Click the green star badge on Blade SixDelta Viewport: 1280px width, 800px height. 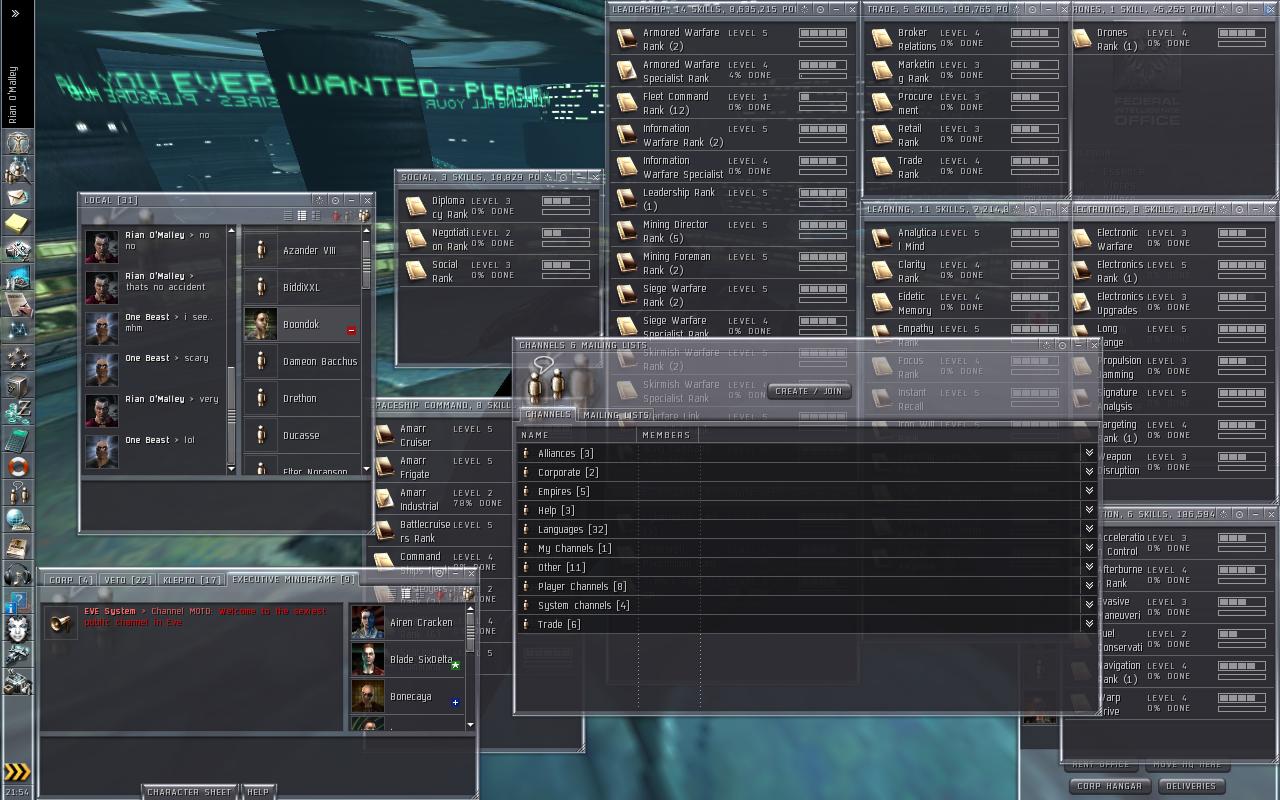coord(455,665)
